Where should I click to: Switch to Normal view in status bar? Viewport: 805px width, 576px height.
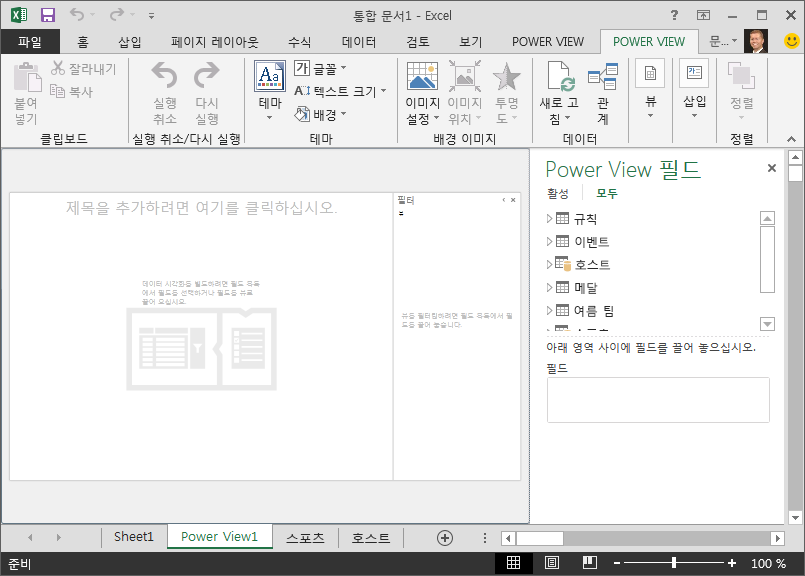coord(513,563)
